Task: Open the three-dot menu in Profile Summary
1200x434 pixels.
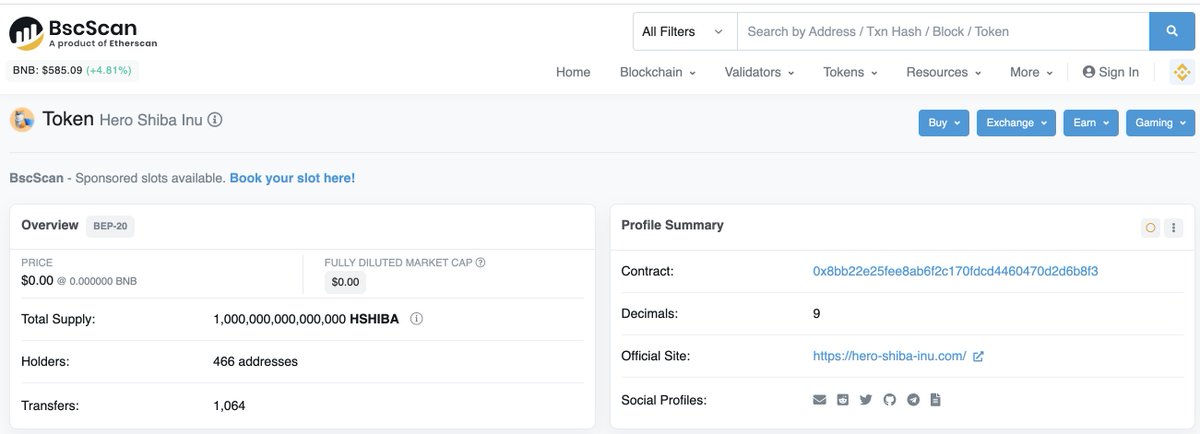Action: pos(1174,227)
